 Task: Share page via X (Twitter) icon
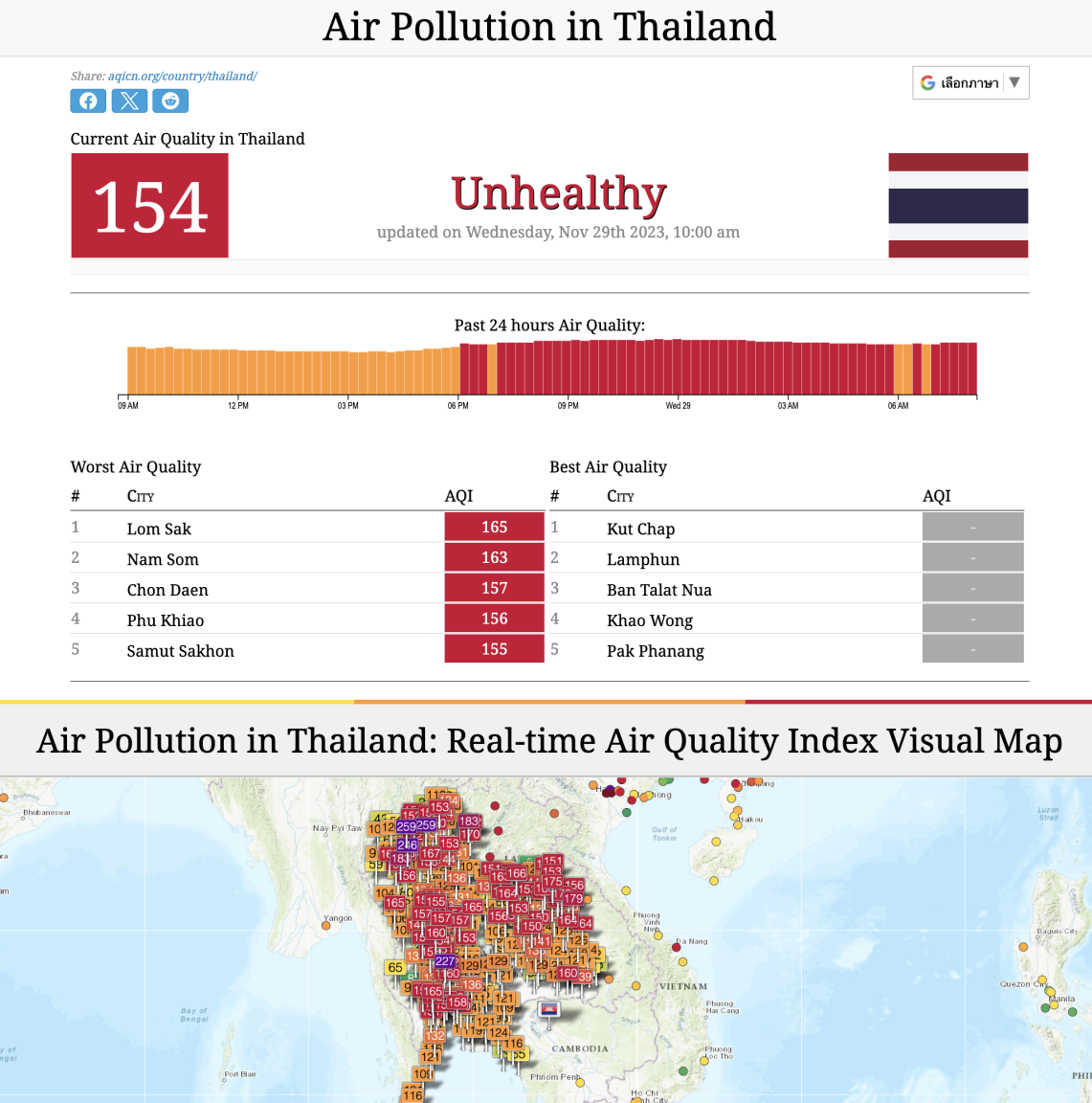[129, 101]
